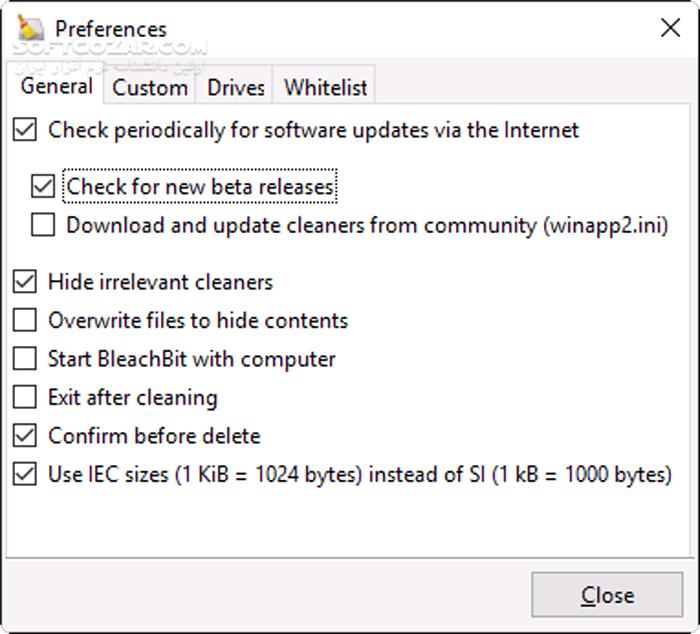The image size is (700, 634).
Task: Toggle the Use IEC sizes checkbox
Action: pyautogui.click(x=25, y=474)
